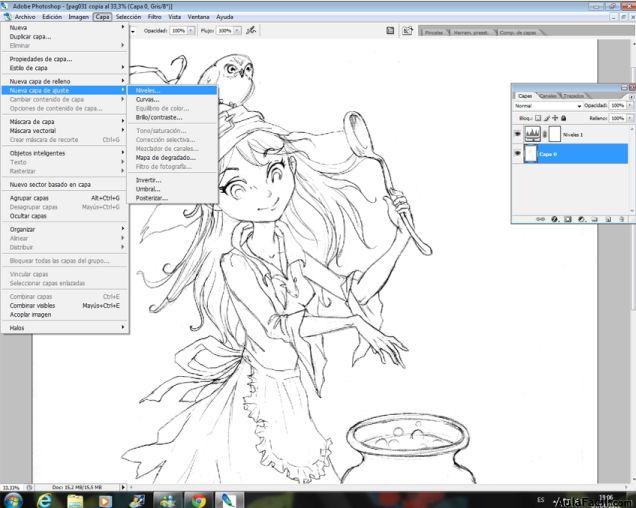Expand status bar info arrow
This screenshot has width=636, height=508.
tap(123, 487)
